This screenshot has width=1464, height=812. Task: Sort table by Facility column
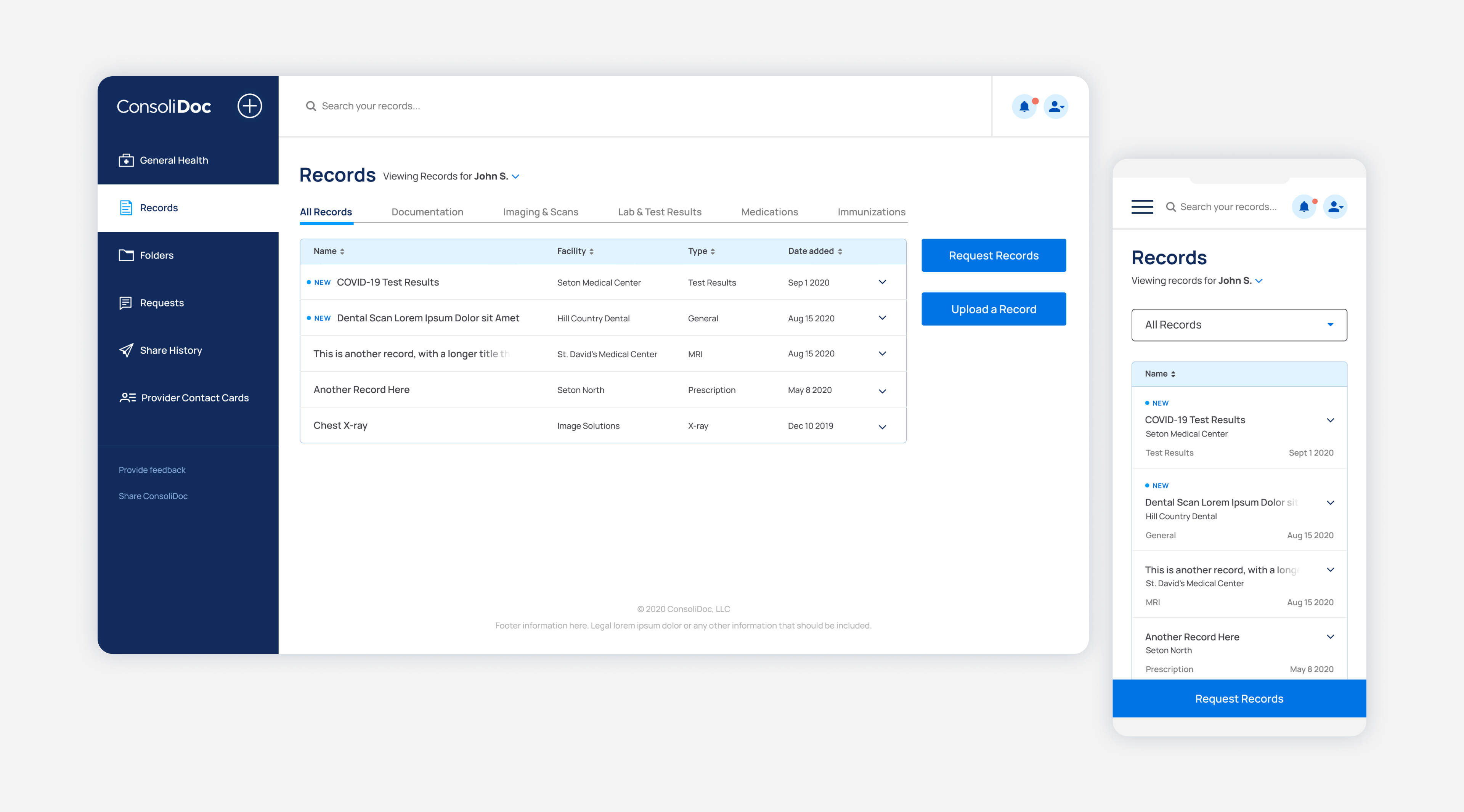575,251
